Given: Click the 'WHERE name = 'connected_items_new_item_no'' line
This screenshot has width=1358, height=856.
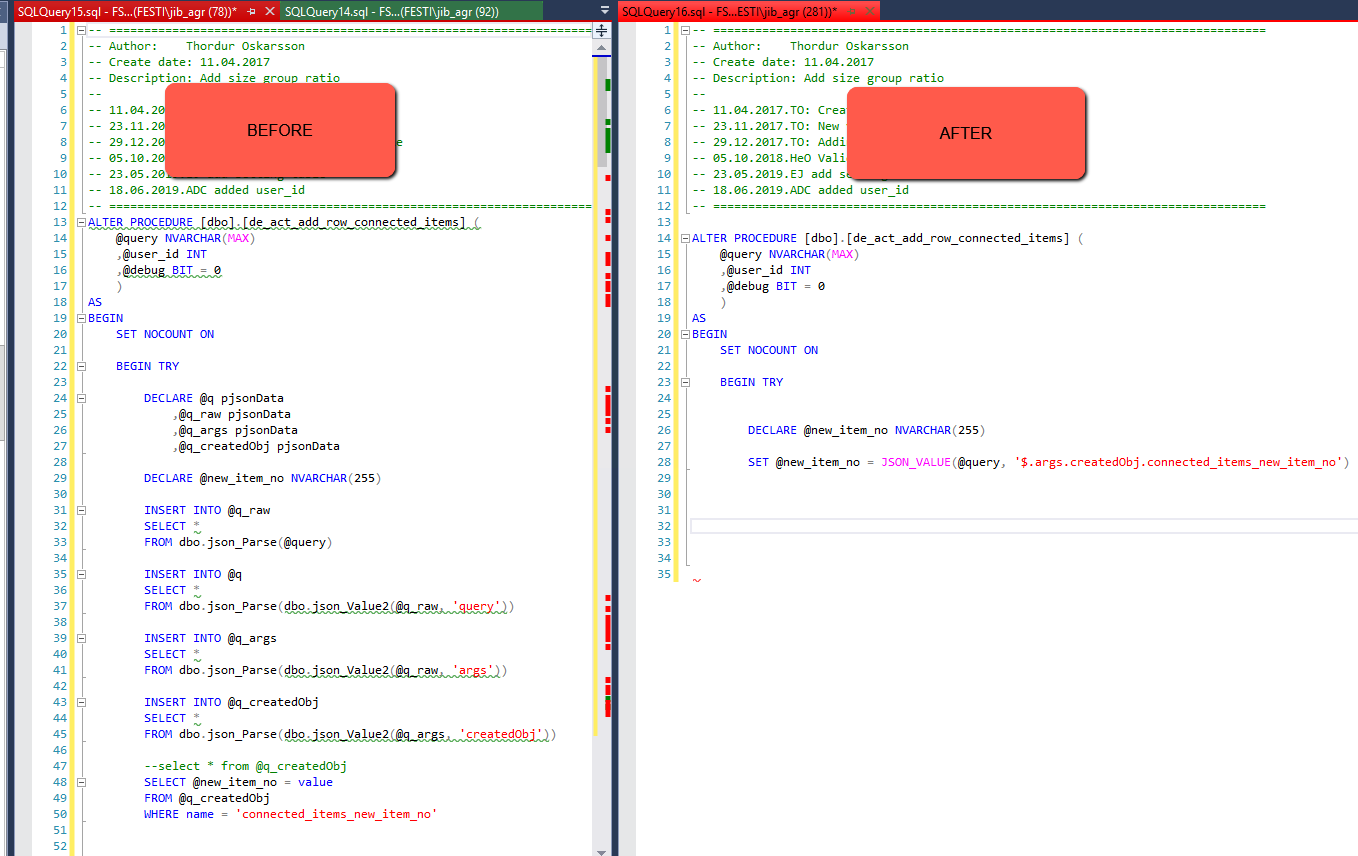Looking at the screenshot, I should (x=290, y=814).
